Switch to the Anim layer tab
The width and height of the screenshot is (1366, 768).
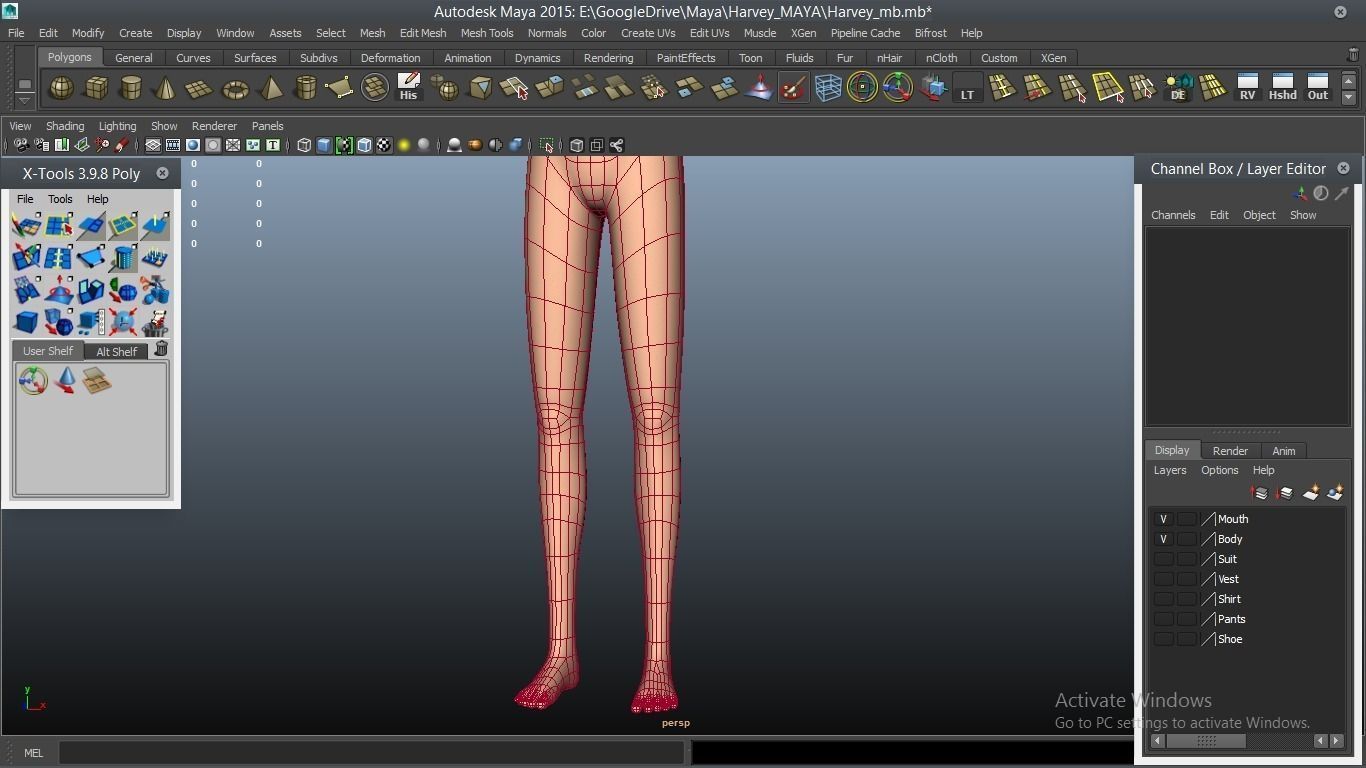coord(1284,451)
